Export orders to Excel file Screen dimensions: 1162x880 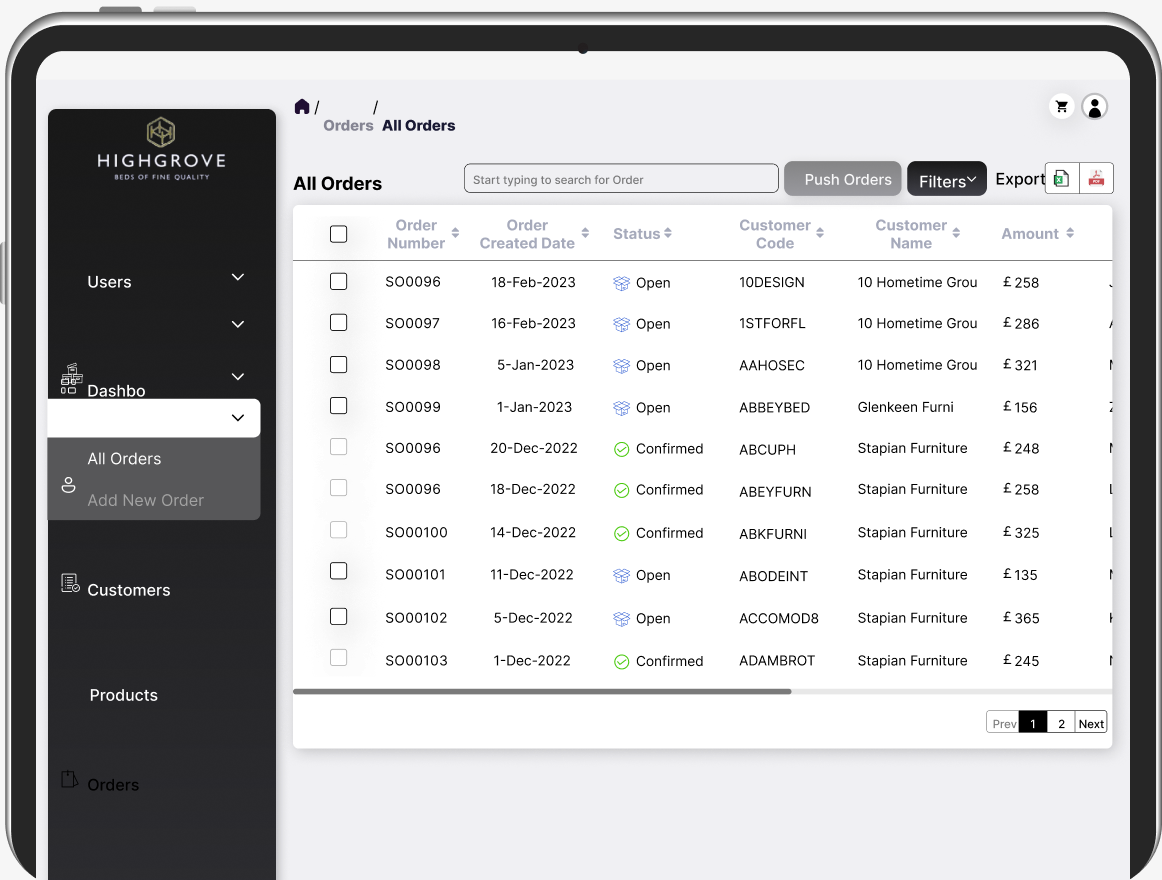1062,179
